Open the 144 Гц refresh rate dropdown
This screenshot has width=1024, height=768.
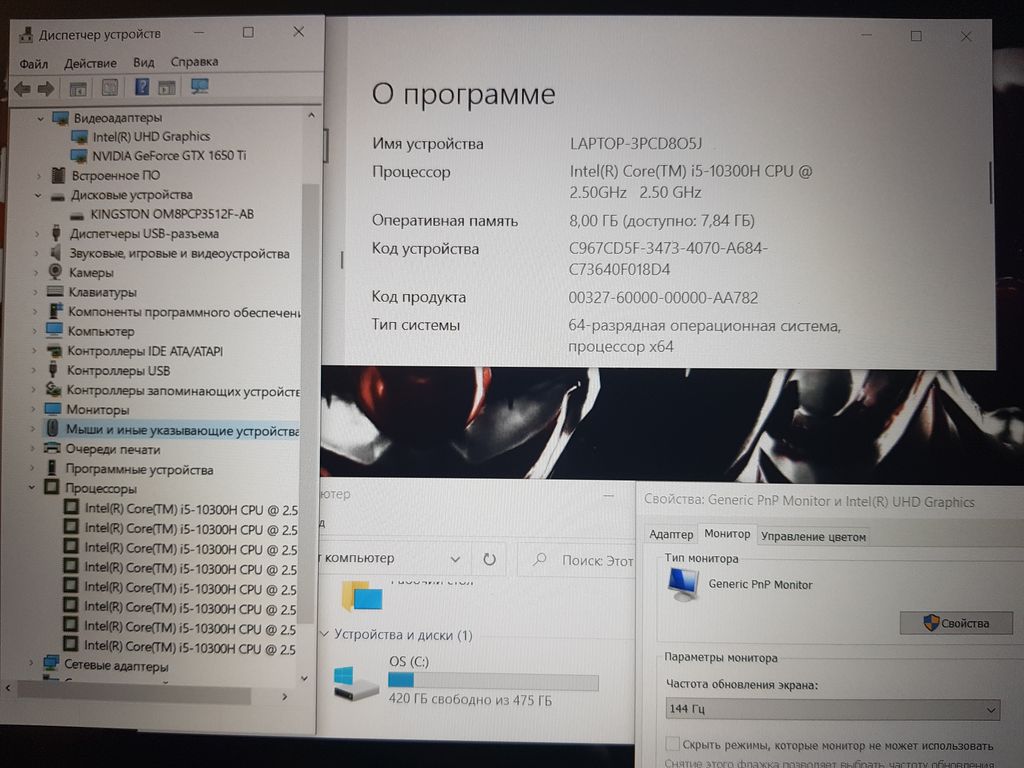832,710
